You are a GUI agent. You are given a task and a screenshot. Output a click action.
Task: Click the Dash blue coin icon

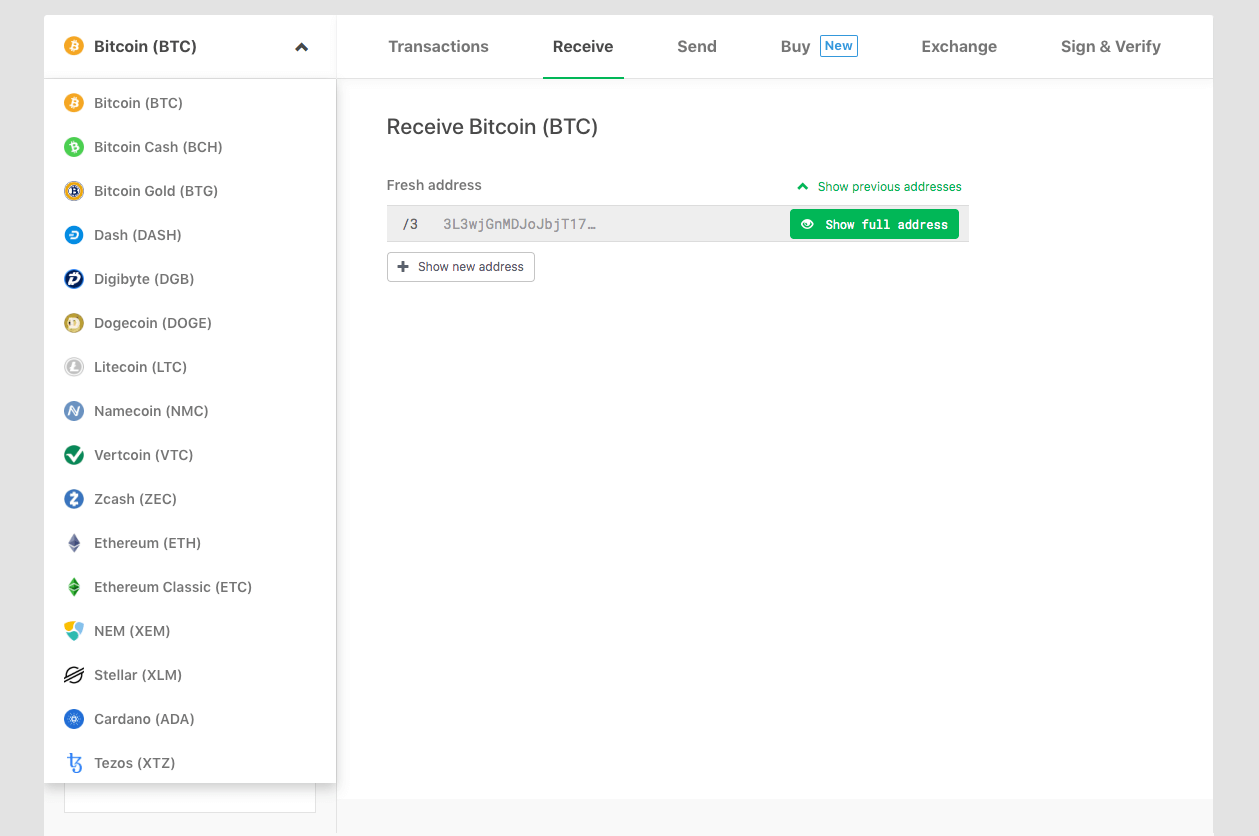tap(74, 235)
